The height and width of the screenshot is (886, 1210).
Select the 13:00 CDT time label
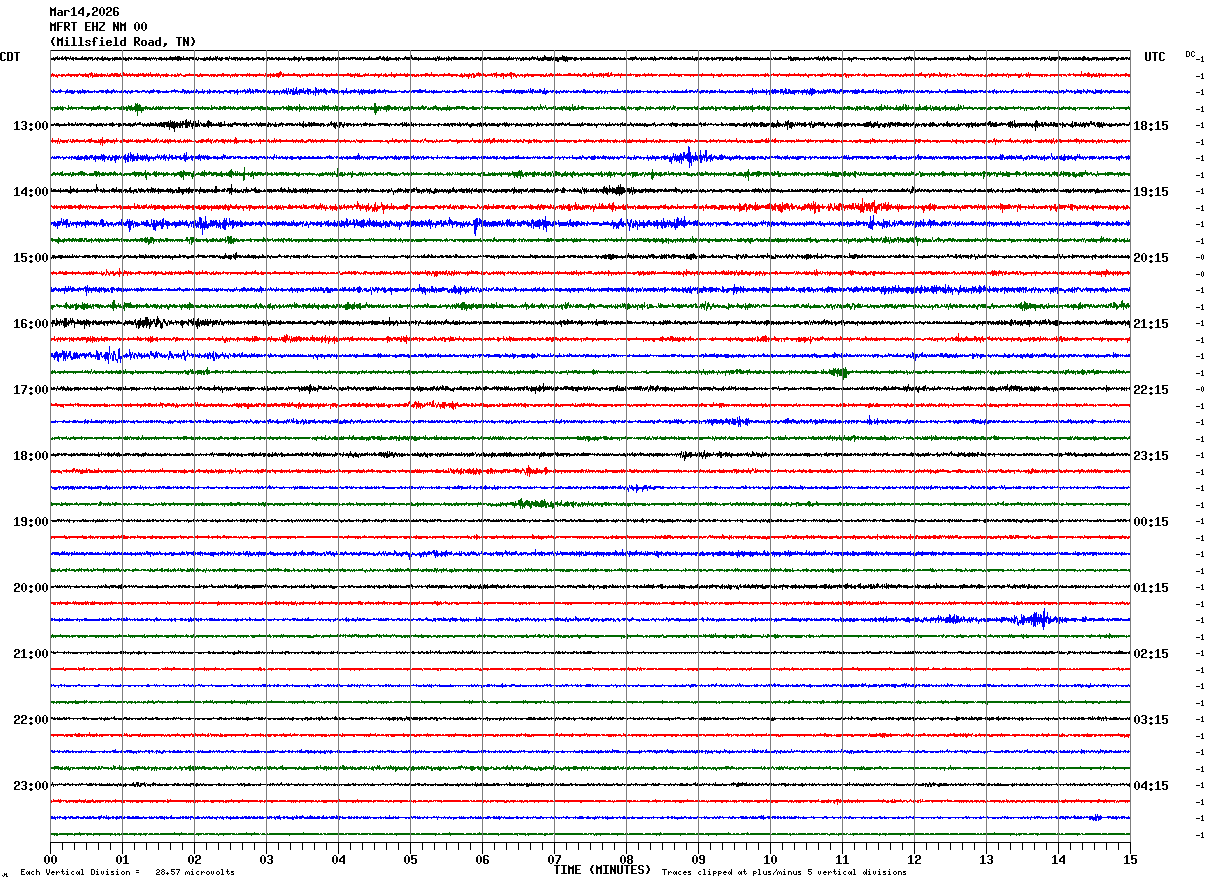tap(31, 126)
